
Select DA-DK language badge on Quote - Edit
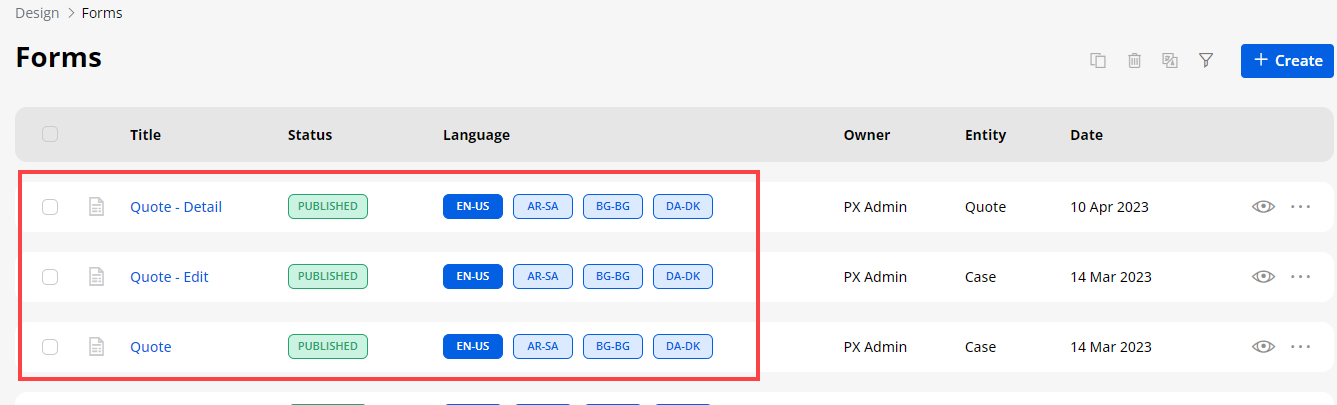[x=683, y=277]
